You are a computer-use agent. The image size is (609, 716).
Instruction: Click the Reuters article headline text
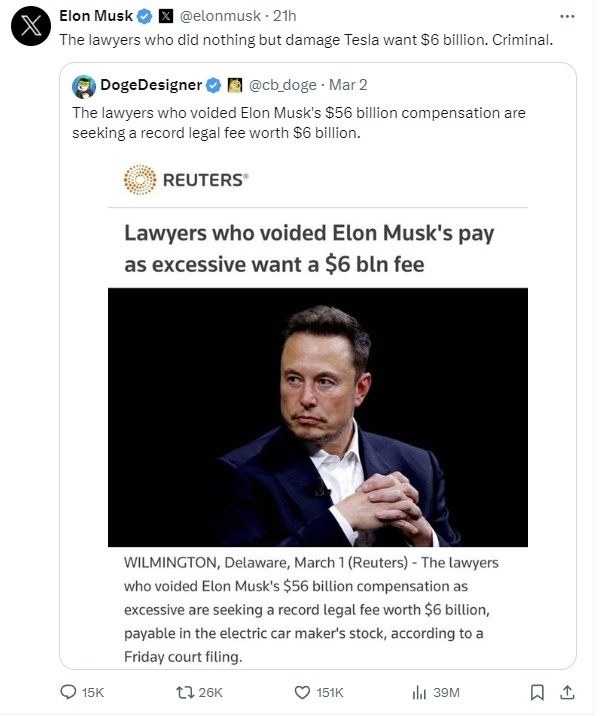[x=308, y=249]
